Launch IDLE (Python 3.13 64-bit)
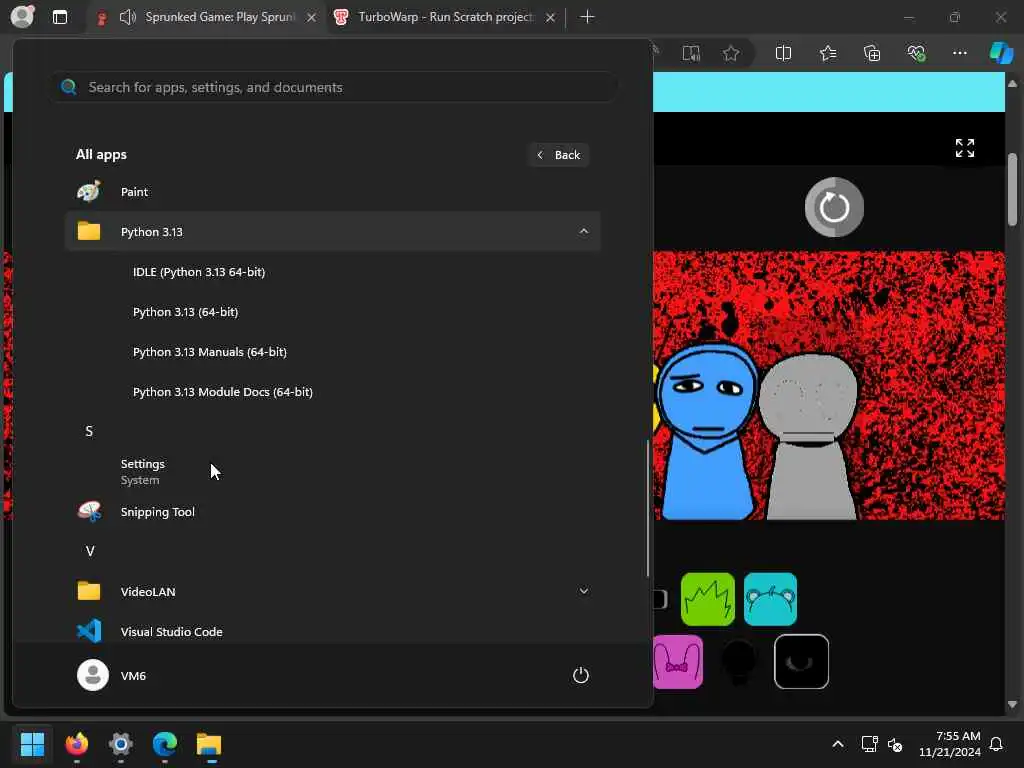The image size is (1024, 768). click(x=199, y=272)
